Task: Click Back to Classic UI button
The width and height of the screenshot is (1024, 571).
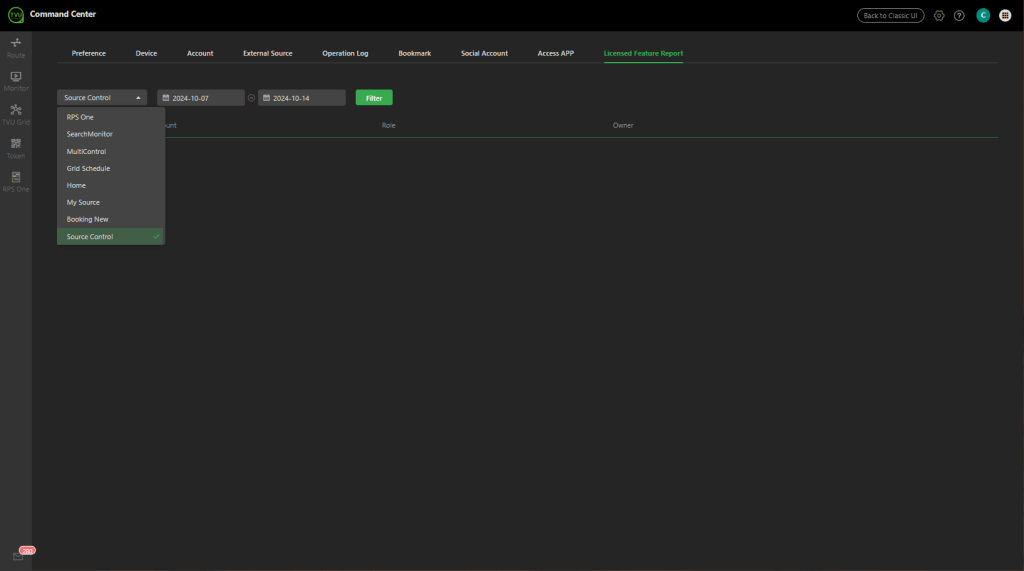Action: [x=890, y=15]
